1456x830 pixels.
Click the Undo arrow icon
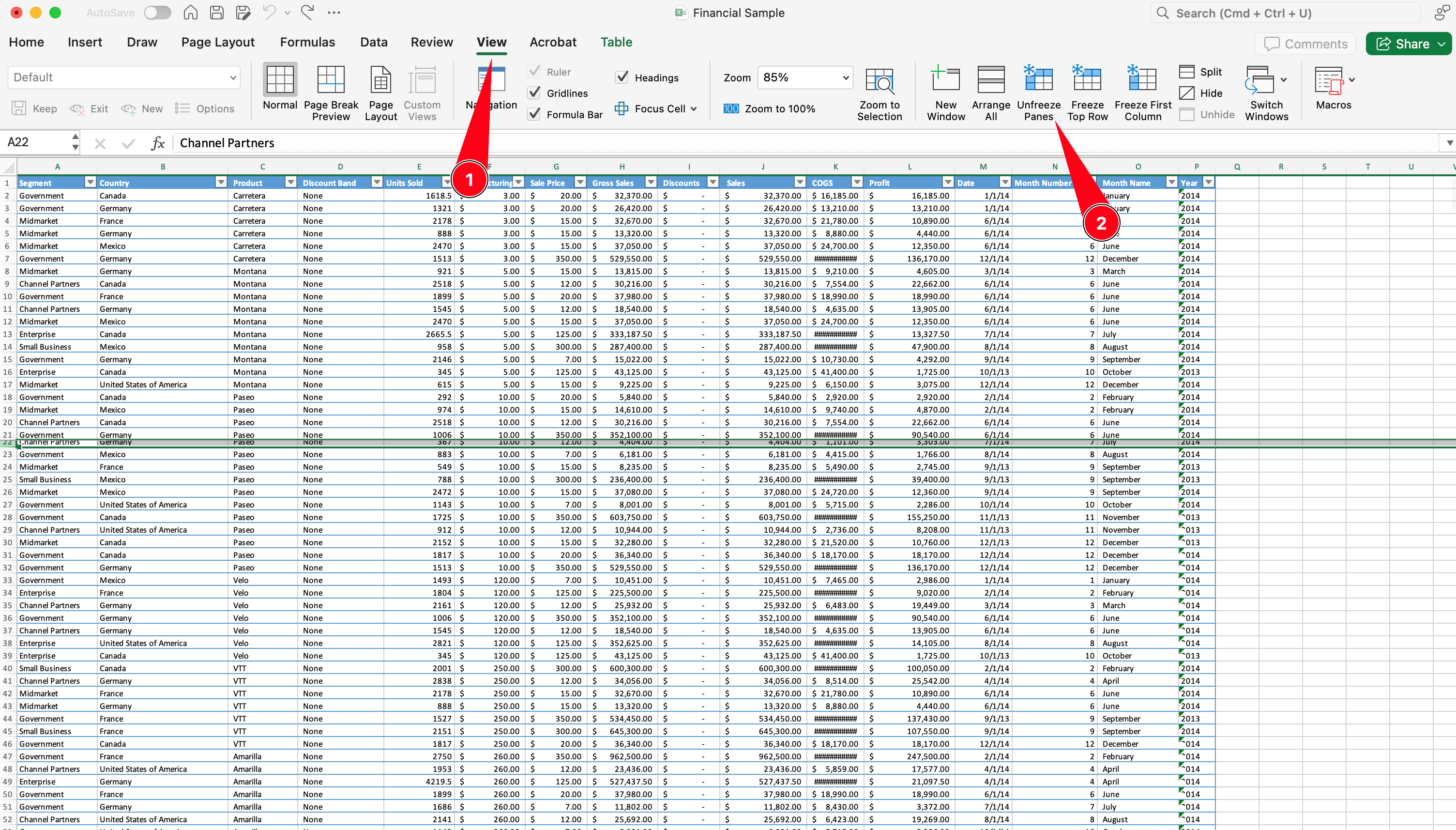tap(270, 13)
